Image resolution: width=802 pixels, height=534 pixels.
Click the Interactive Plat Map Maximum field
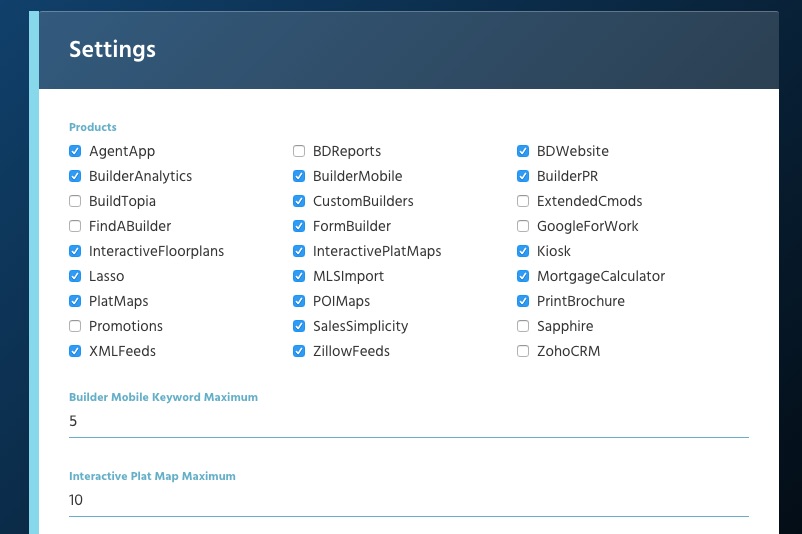(409, 500)
